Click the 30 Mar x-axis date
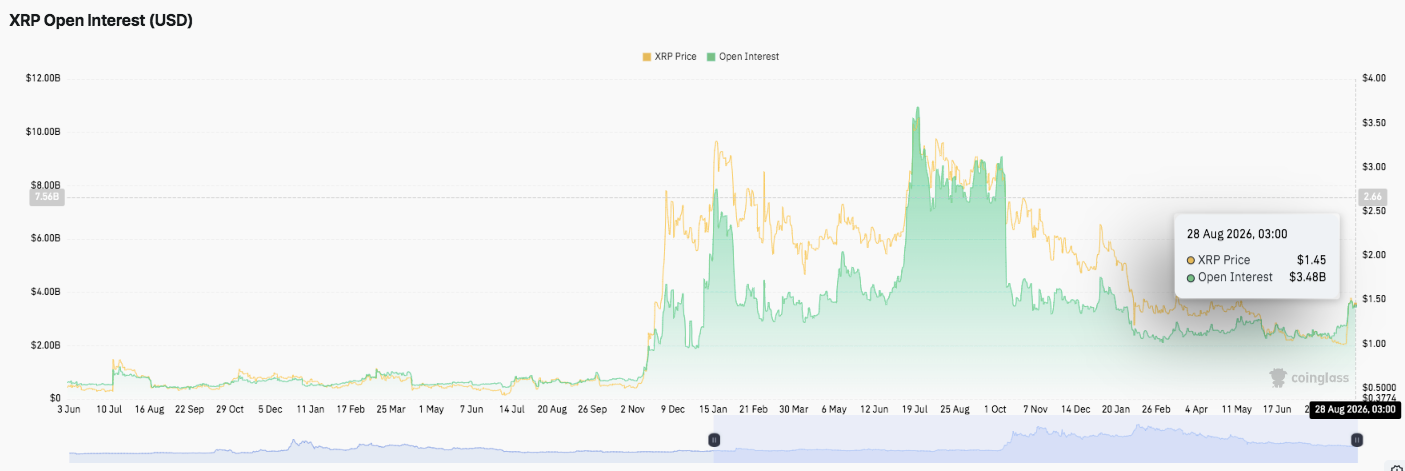Screen dimensions: 1405x471 [794, 409]
